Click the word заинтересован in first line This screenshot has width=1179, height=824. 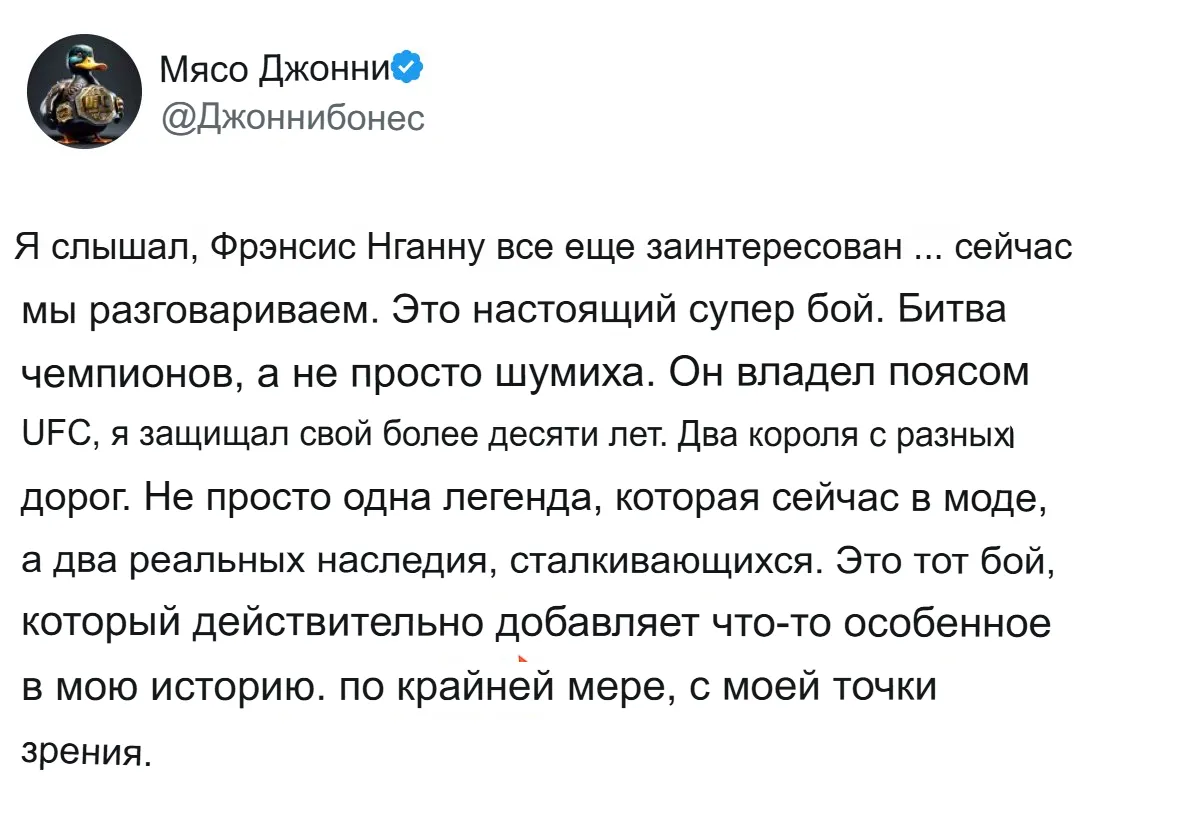coord(773,247)
